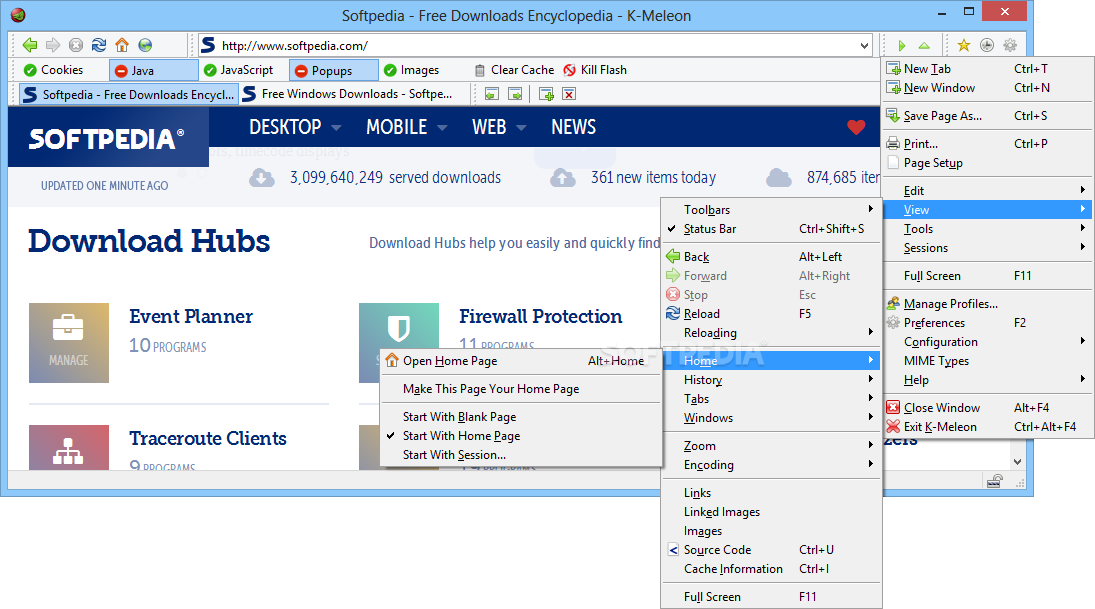Expand the Toolbars submenu
Screen dimensions: 1095x609
pyautogui.click(x=771, y=210)
